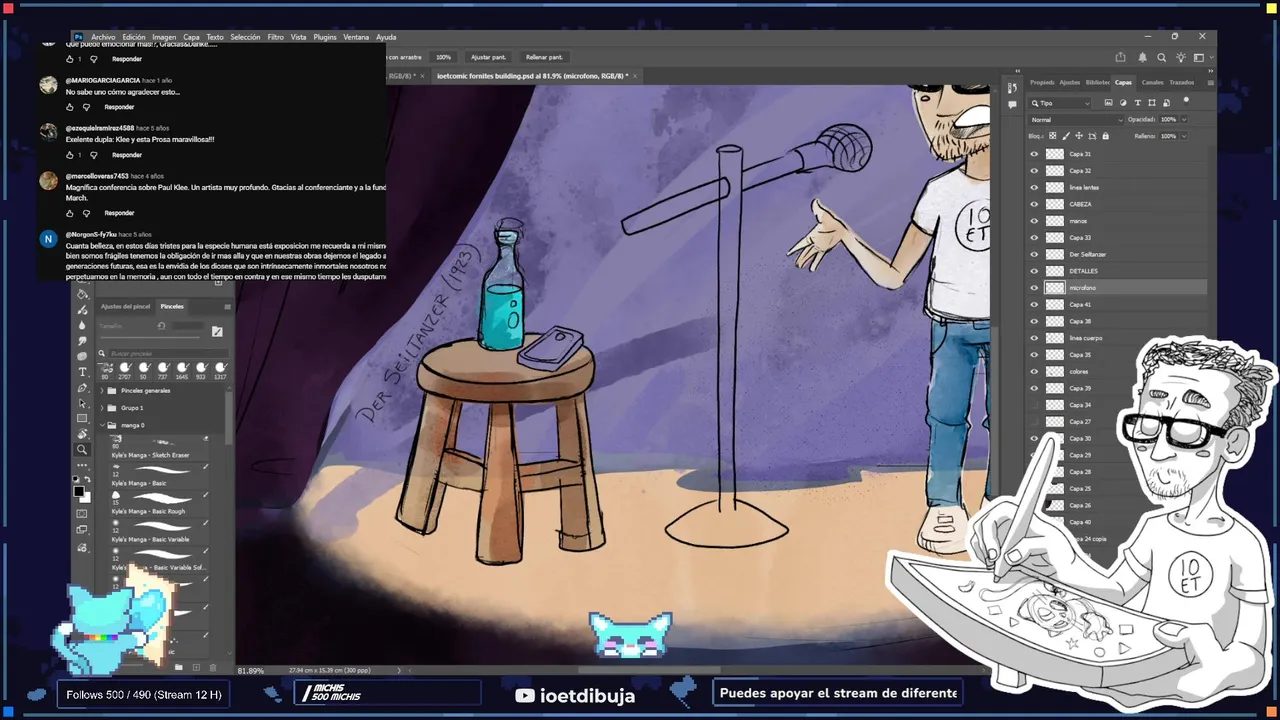This screenshot has width=1280, height=720.
Task: Click the Ajustar pant. button
Action: [x=489, y=57]
